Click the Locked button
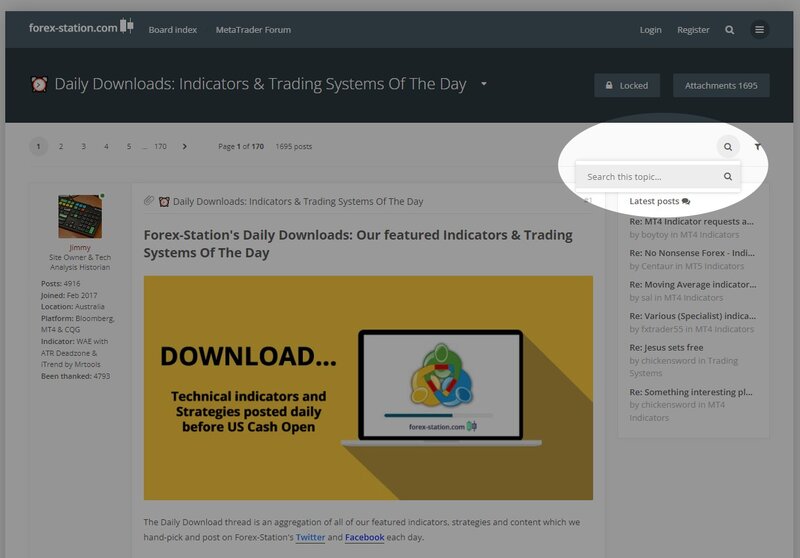This screenshot has width=800, height=558. [627, 85]
